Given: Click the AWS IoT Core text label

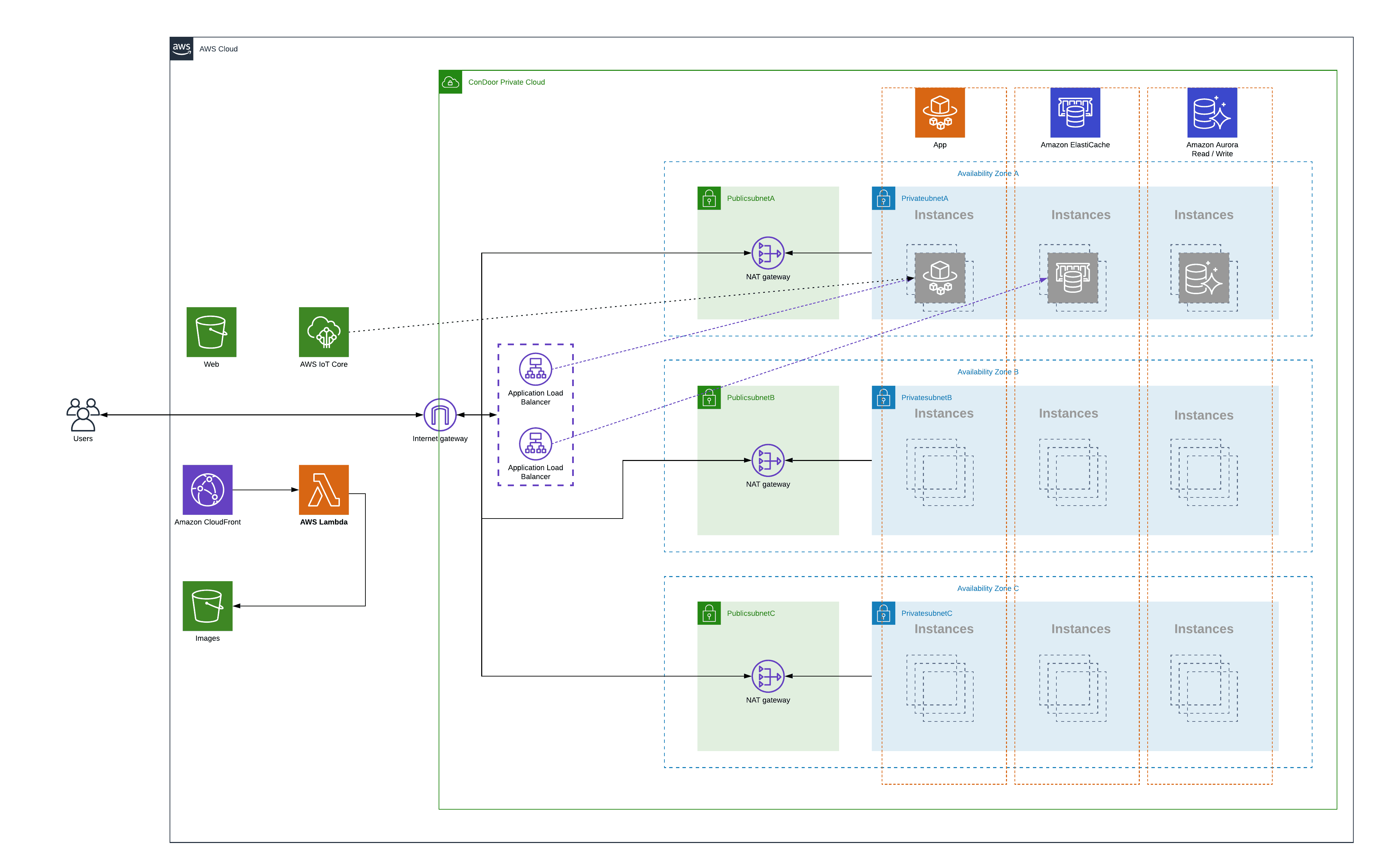Looking at the screenshot, I should pos(324,364).
